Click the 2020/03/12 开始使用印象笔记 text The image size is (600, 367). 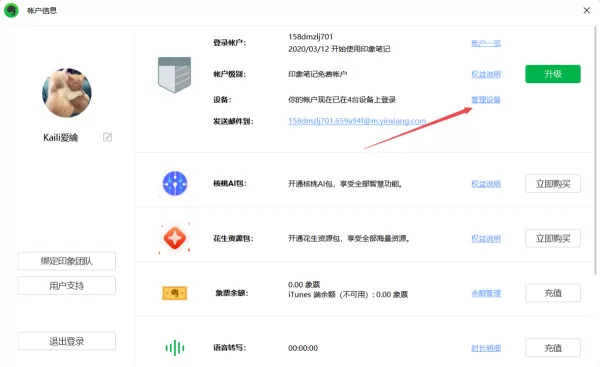(x=339, y=49)
